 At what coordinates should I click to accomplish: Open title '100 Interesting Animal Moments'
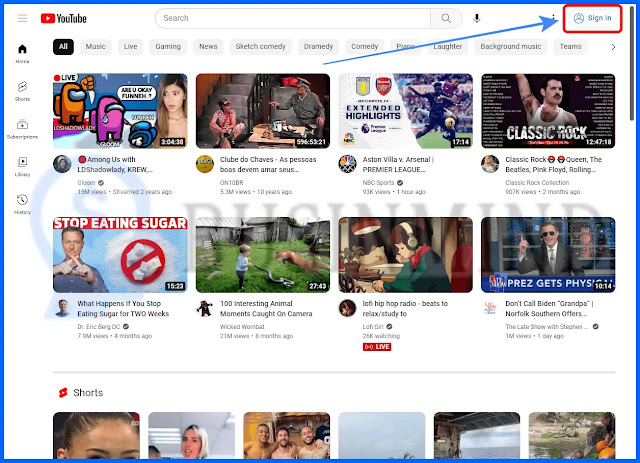coord(266,309)
